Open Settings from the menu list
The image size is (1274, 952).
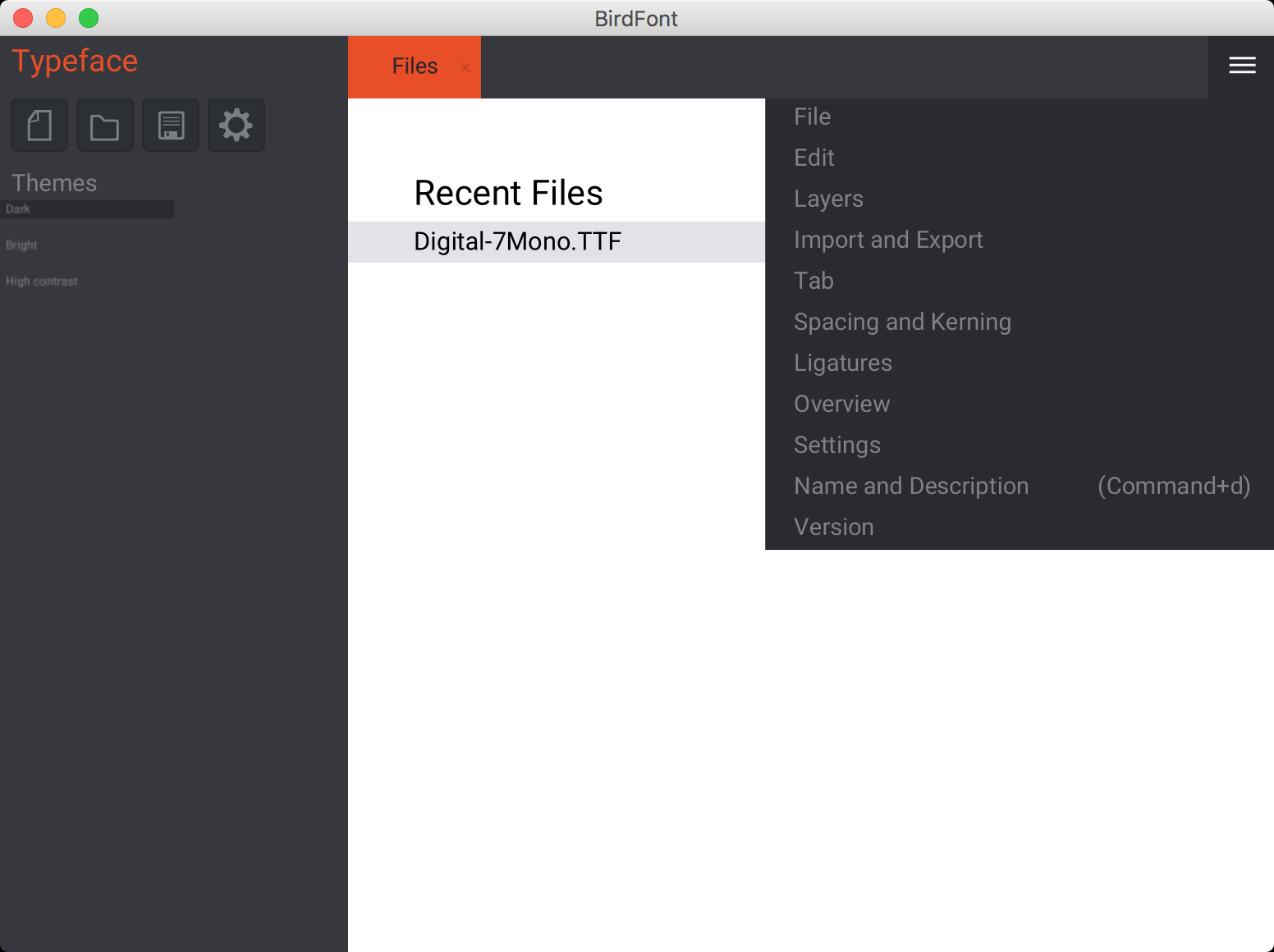coord(1020,446)
